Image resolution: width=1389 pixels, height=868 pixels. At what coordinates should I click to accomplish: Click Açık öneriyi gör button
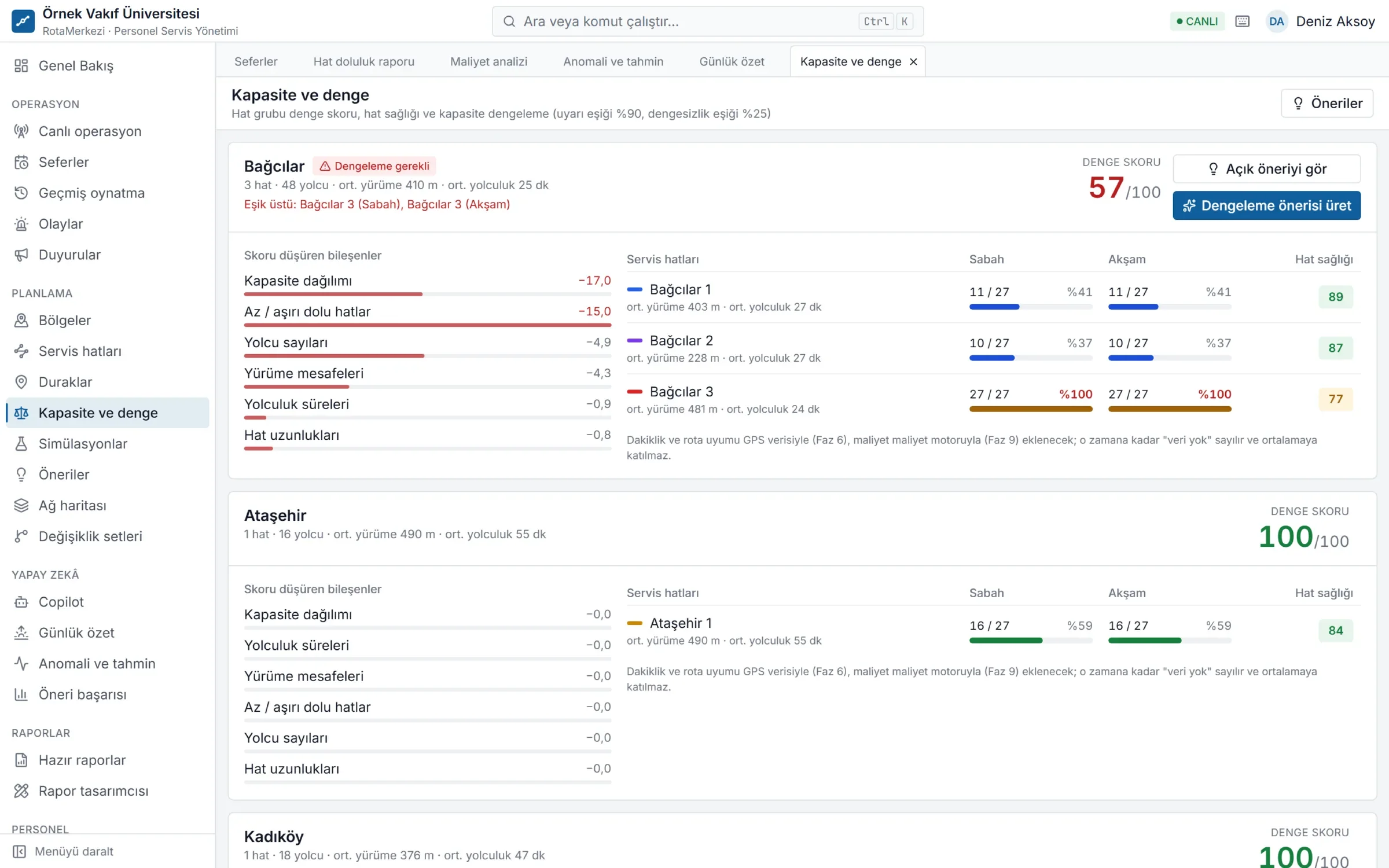1266,169
